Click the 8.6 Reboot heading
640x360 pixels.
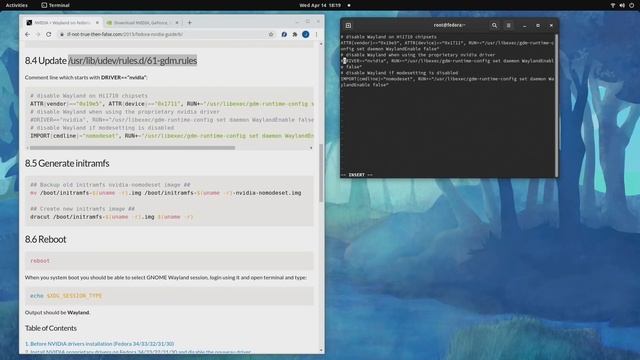[x=45, y=239]
